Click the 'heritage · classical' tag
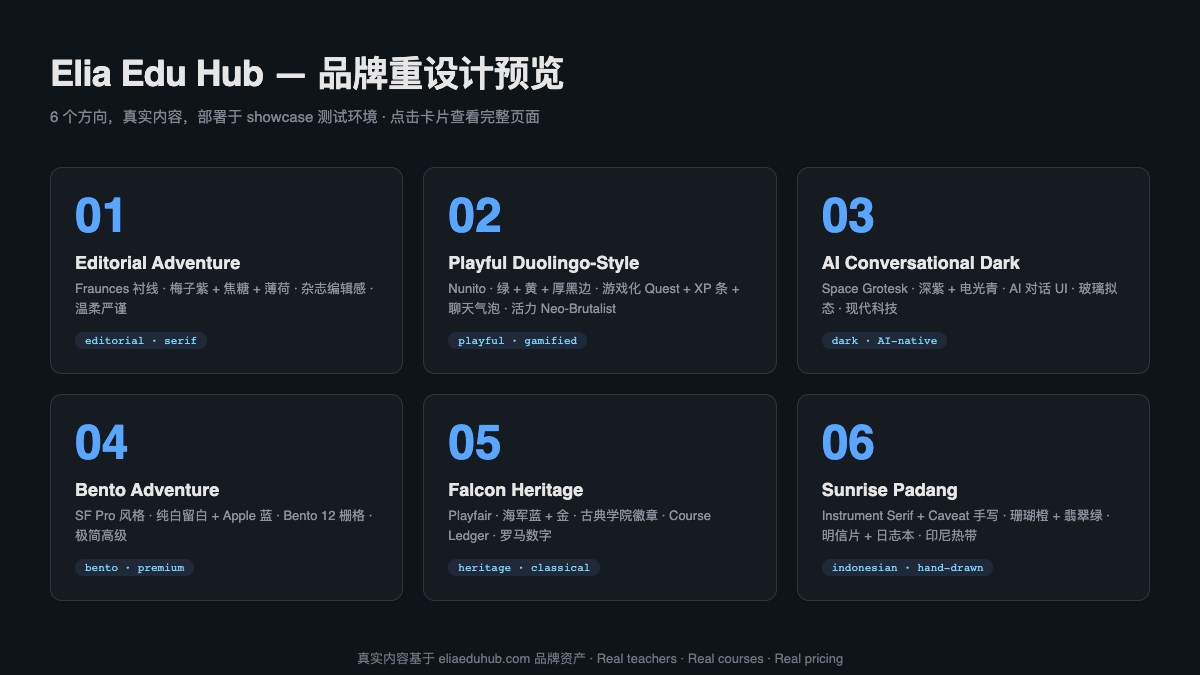The width and height of the screenshot is (1200, 675). (524, 568)
